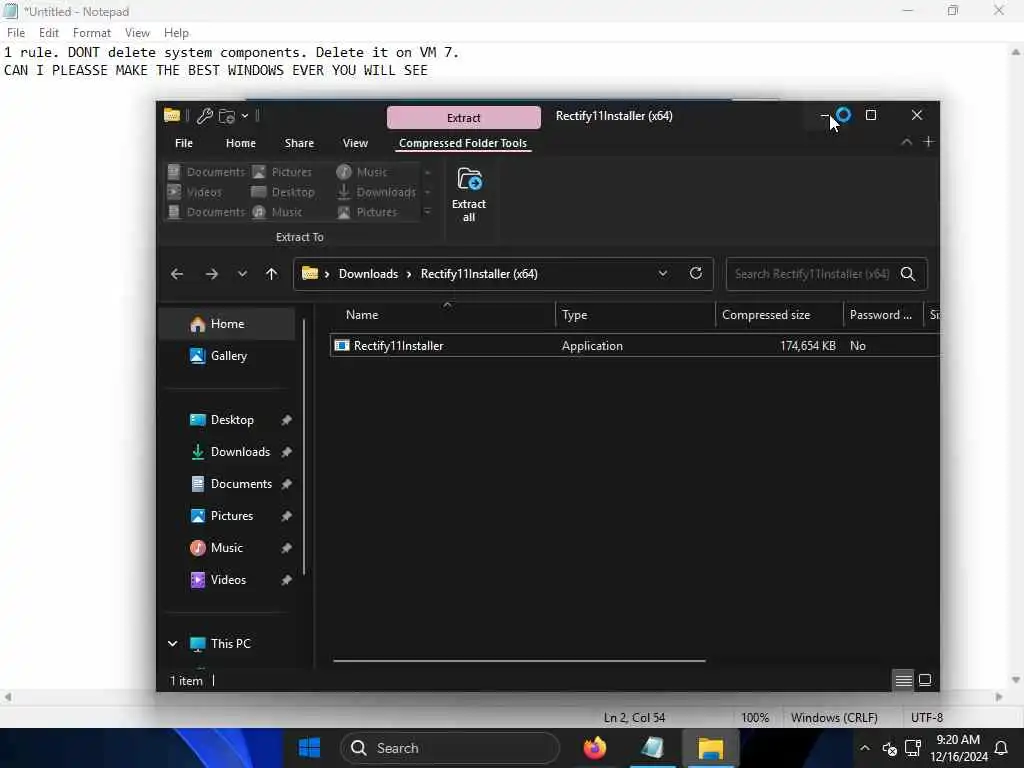Click the Extract all button
This screenshot has width=1024, height=768.
click(x=469, y=195)
